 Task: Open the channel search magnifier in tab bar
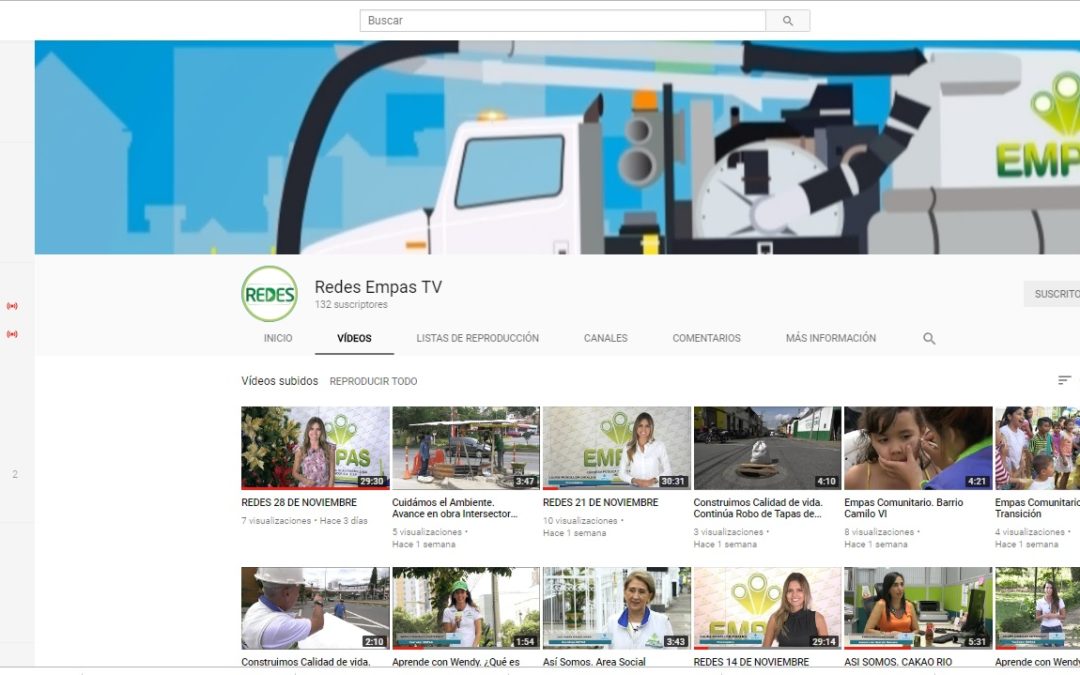[929, 339]
